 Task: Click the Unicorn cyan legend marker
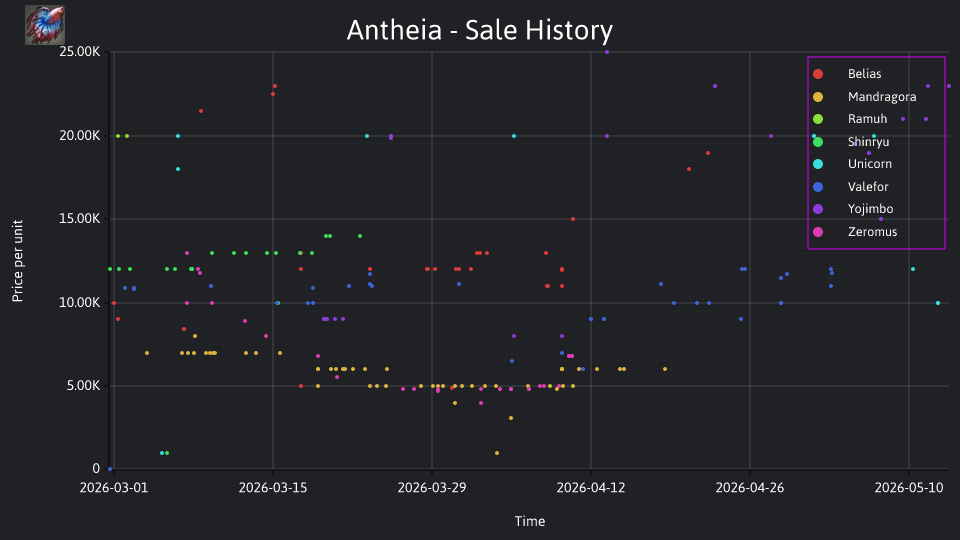tap(818, 164)
